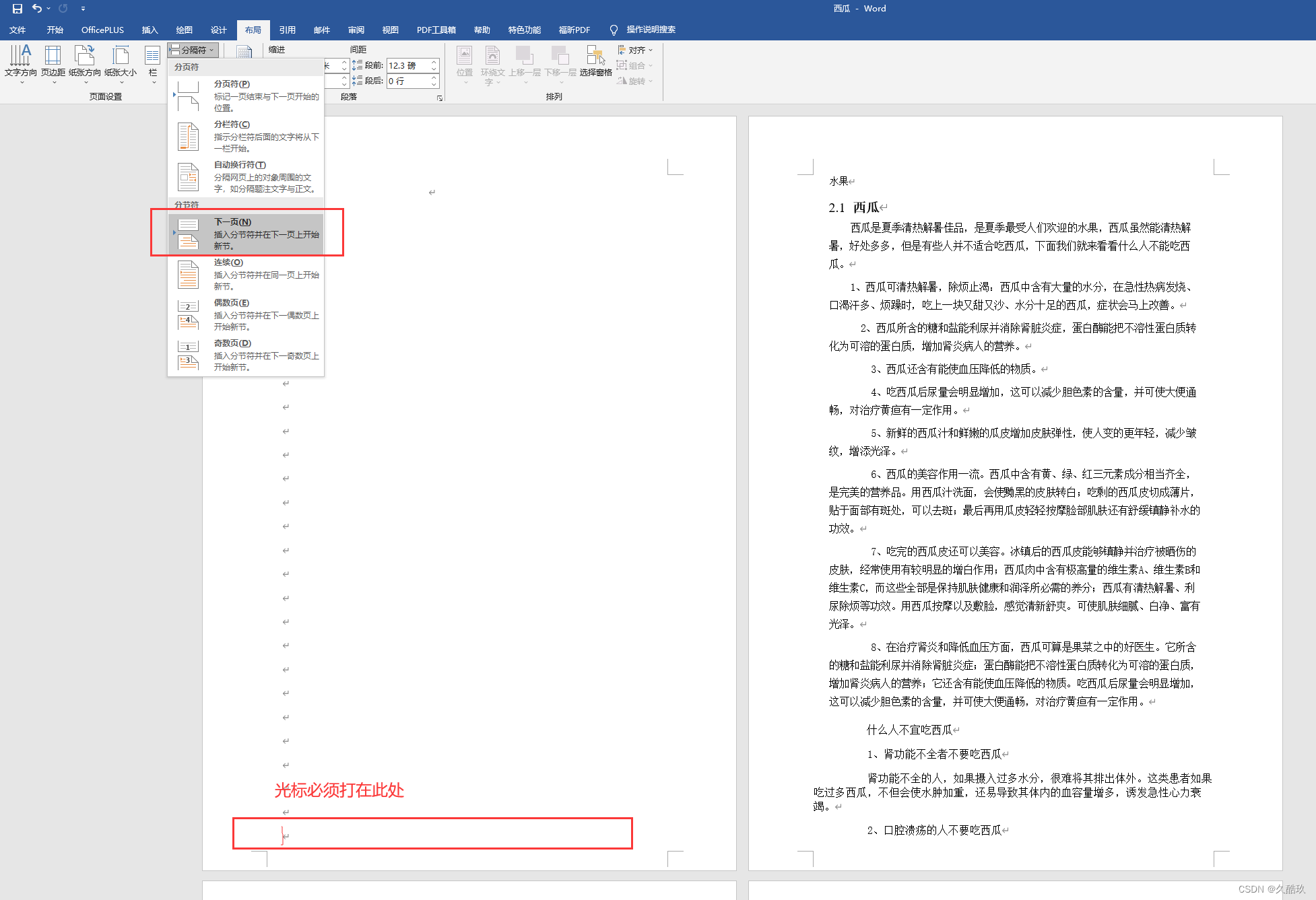Switch to the 插入 ribbon tab
Viewport: 1316px width, 900px height.
150,30
